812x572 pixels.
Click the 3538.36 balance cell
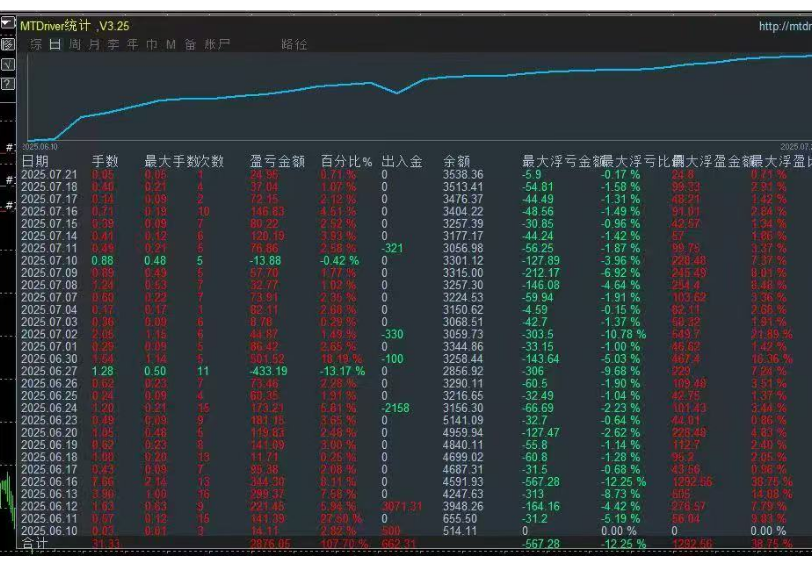(463, 174)
